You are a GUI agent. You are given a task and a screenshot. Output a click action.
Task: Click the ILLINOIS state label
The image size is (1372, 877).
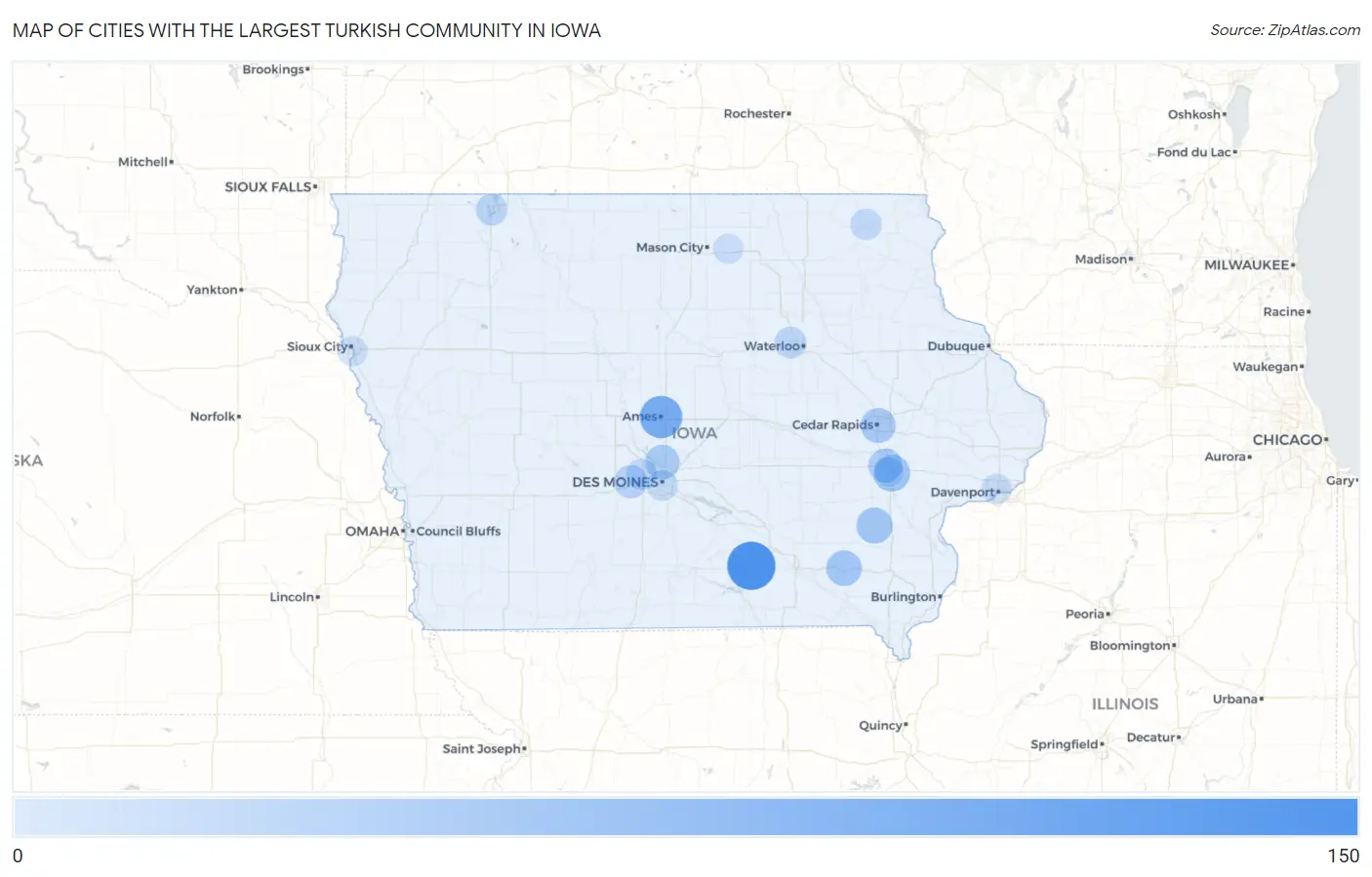[1125, 703]
